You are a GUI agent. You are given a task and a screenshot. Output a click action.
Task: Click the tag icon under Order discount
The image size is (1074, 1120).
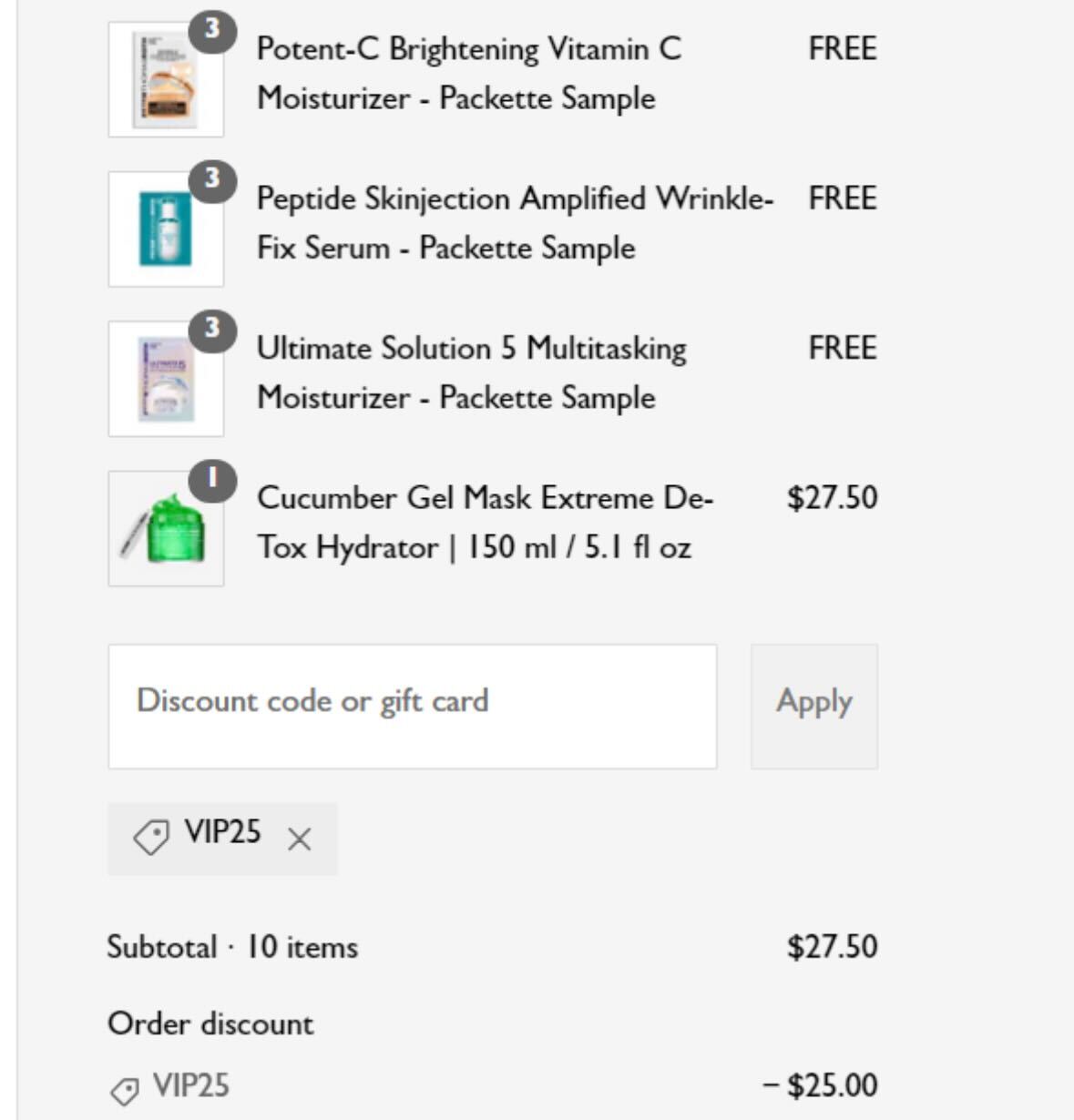coord(125,1090)
